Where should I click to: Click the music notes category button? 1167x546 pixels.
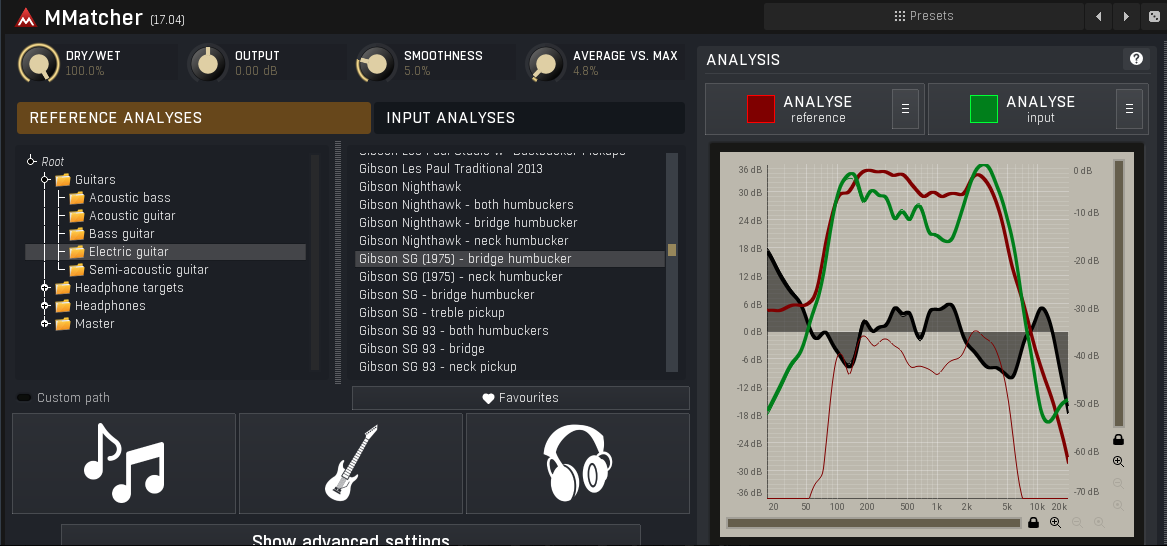click(124, 463)
